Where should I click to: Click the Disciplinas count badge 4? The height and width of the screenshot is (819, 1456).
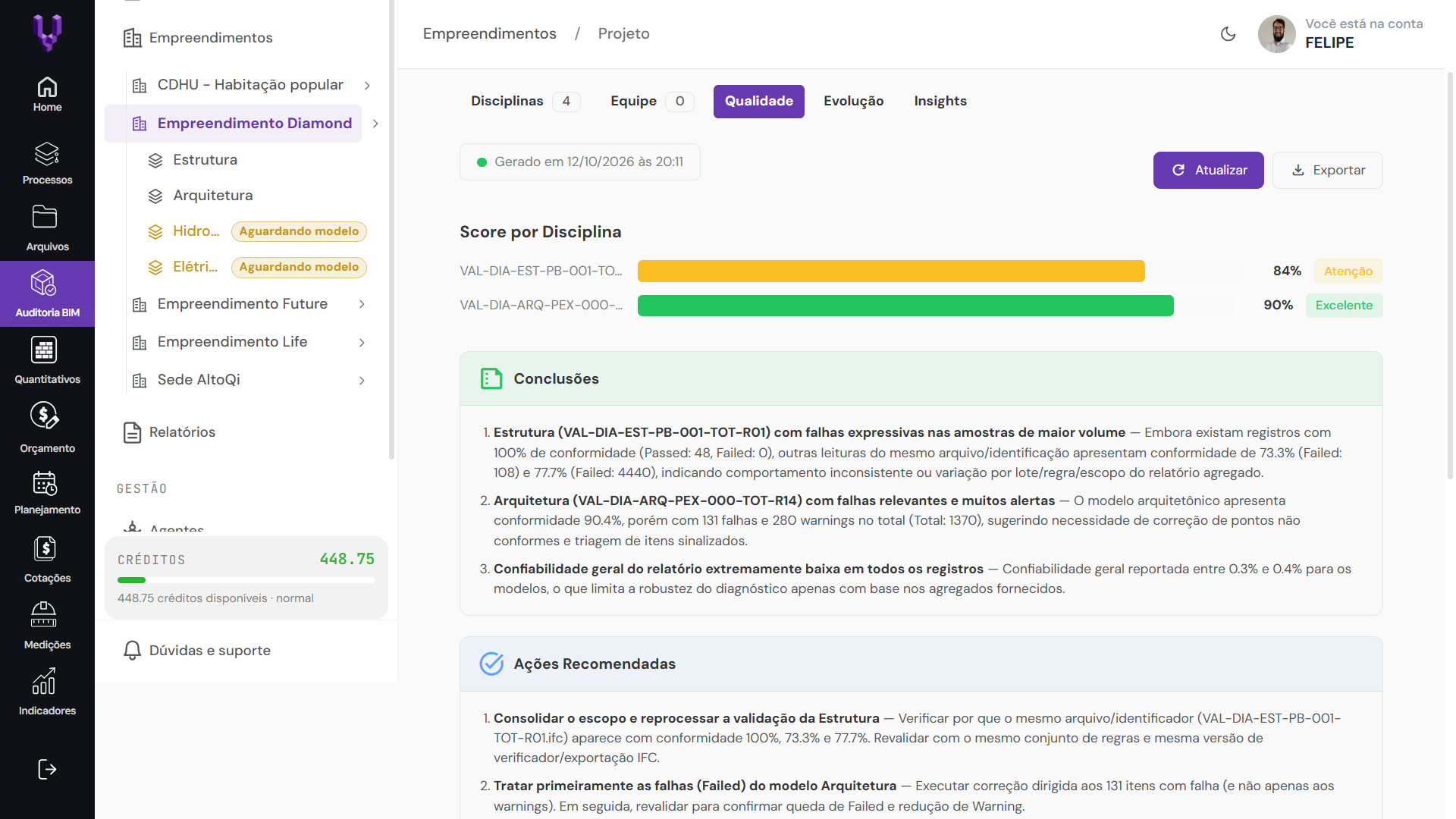pos(566,102)
